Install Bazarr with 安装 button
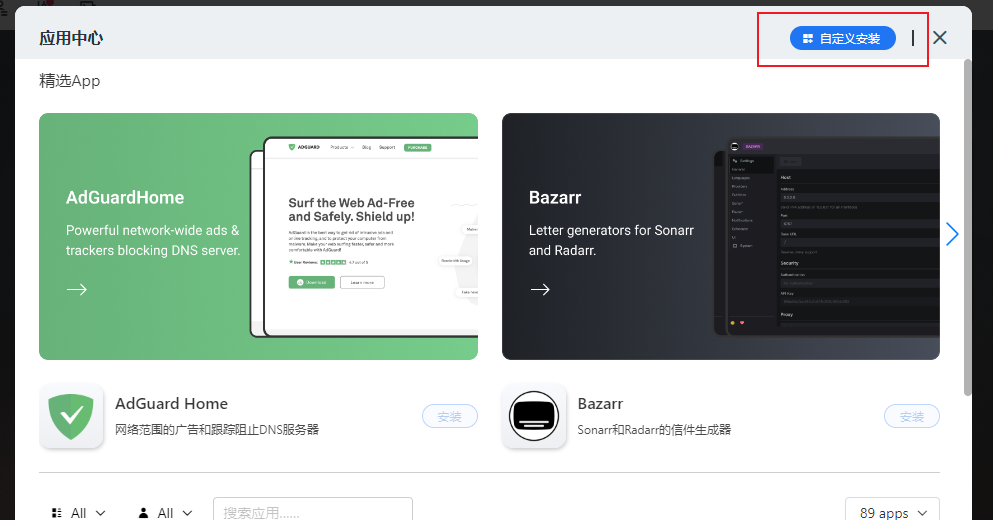The width and height of the screenshot is (993, 520). coord(912,416)
